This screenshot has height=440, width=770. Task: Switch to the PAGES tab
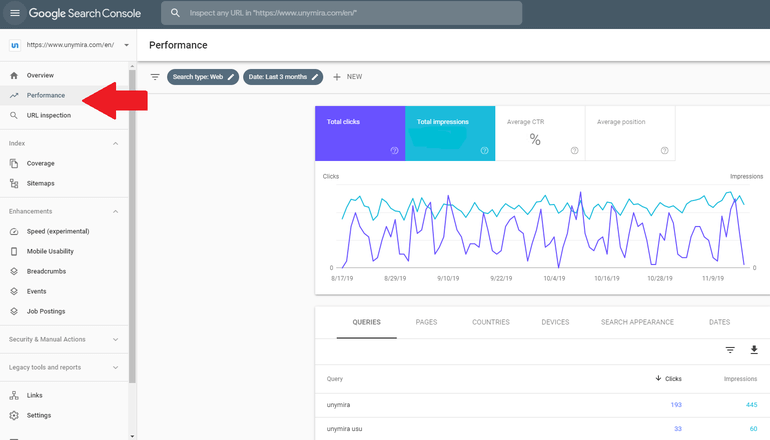click(x=426, y=323)
